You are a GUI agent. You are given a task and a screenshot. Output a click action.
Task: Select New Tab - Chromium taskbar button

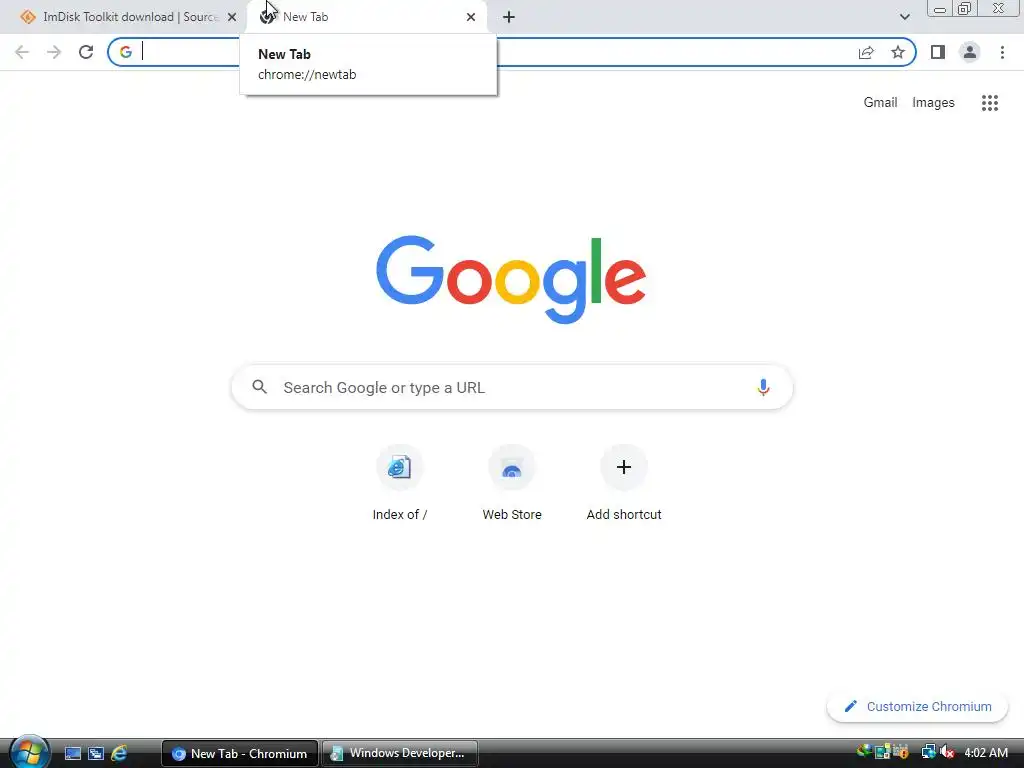coord(240,754)
